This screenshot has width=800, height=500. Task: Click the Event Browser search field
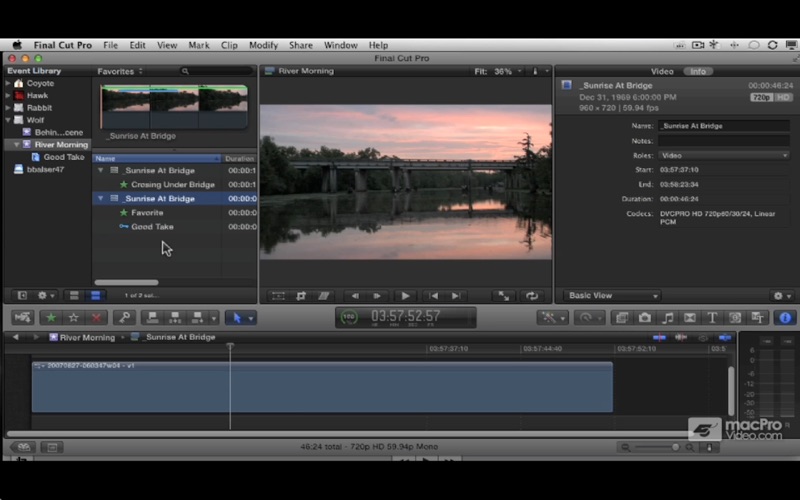pyautogui.click(x=216, y=71)
